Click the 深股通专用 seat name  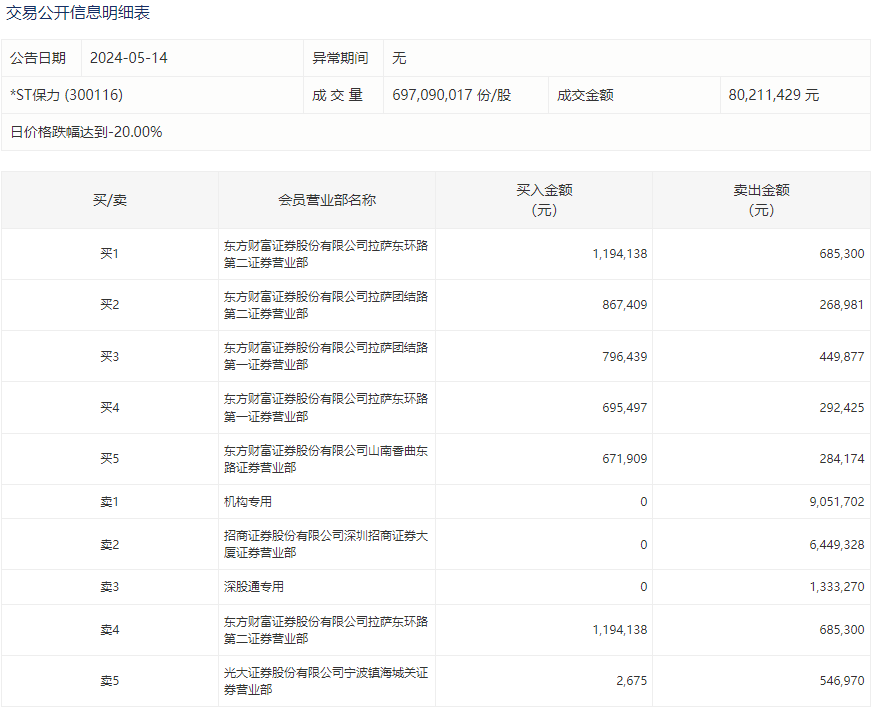[254, 587]
